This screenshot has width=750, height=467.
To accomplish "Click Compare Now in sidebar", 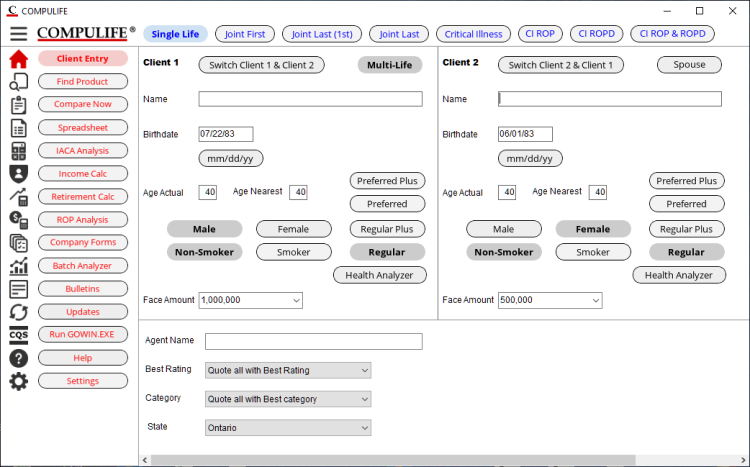I will (x=83, y=104).
